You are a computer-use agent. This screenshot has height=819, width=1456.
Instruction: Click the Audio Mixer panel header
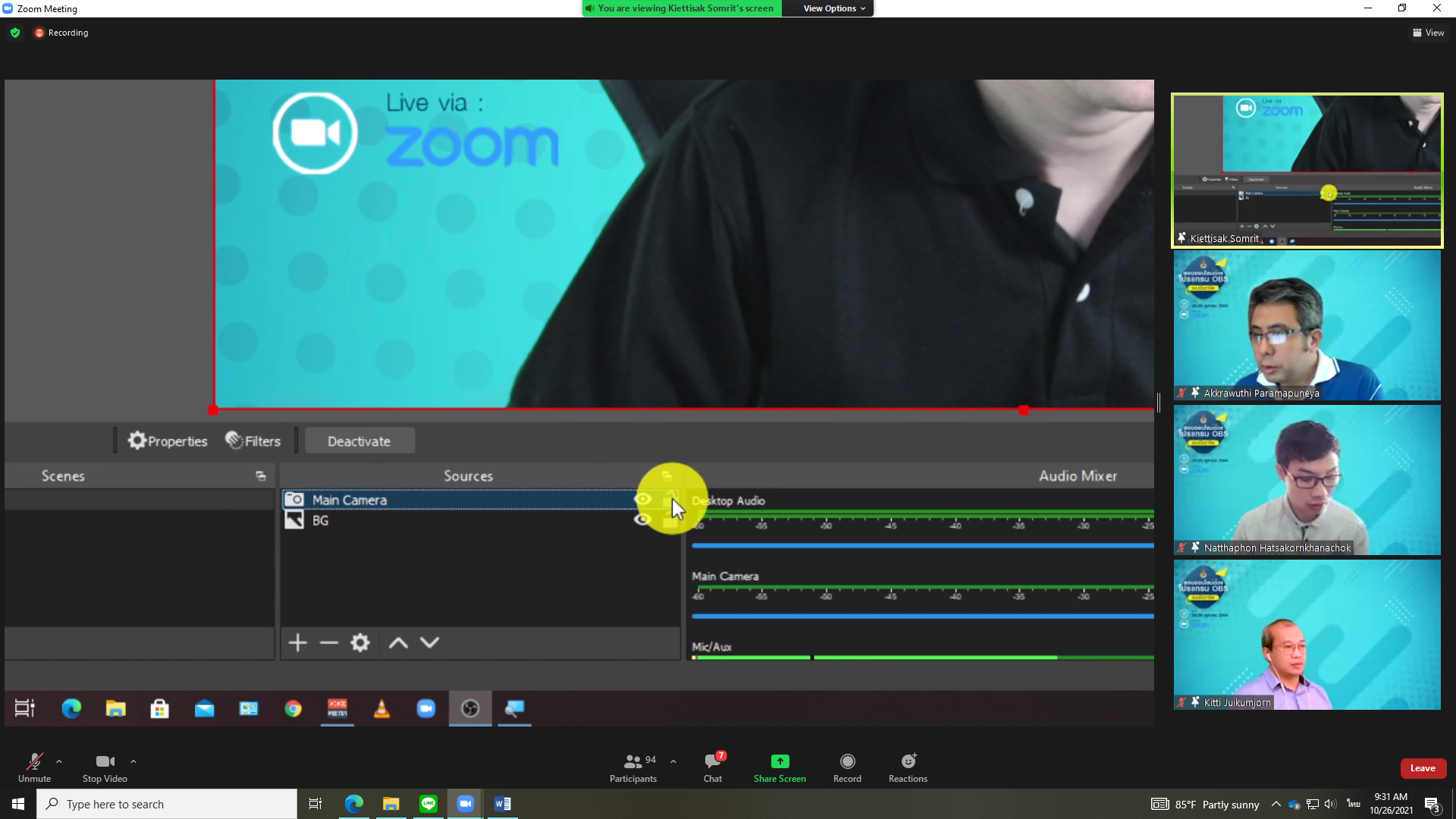1078,476
